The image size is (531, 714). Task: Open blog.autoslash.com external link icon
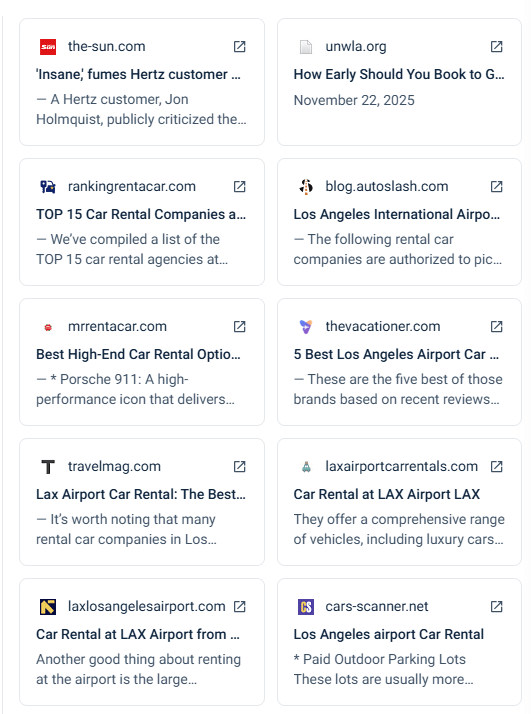pyautogui.click(x=496, y=186)
